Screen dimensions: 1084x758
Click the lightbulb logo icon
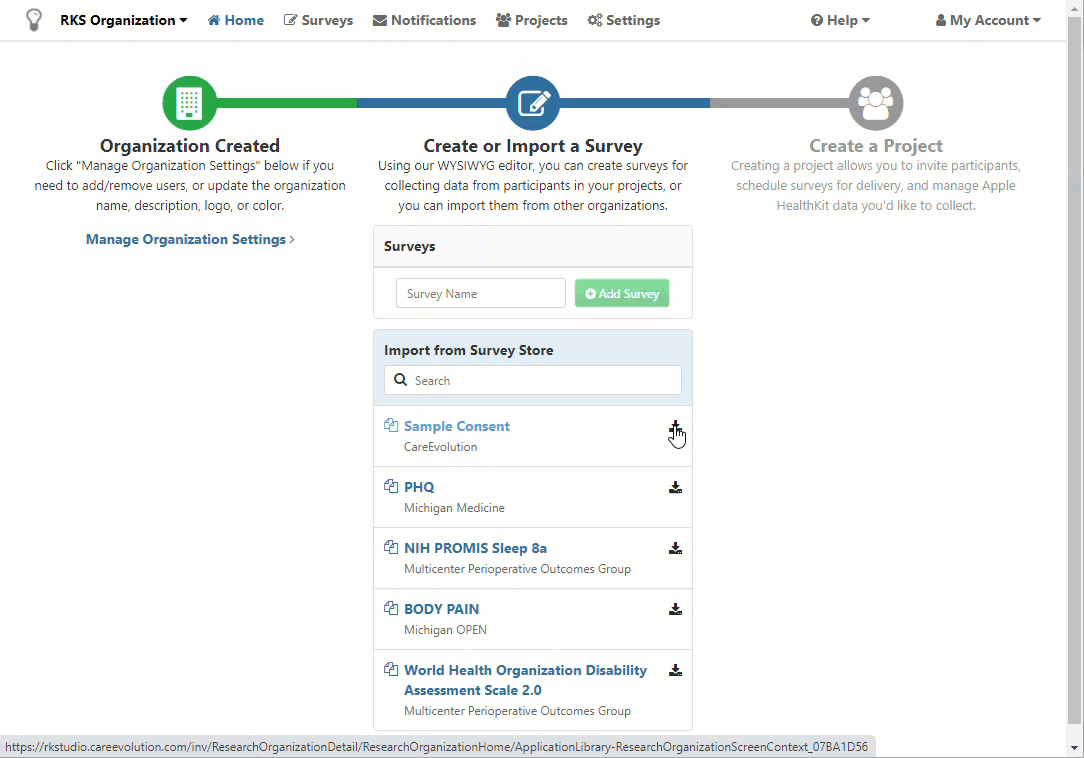coord(34,20)
